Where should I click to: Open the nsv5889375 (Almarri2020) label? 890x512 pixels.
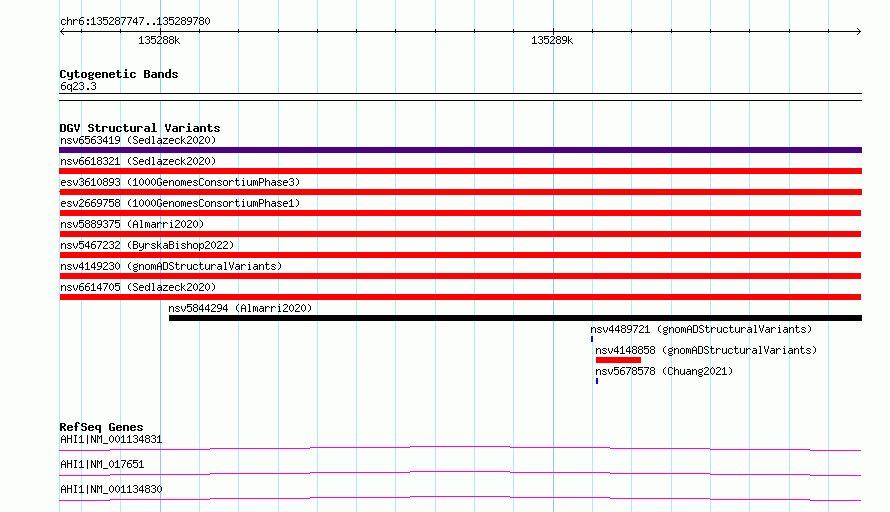[132, 224]
